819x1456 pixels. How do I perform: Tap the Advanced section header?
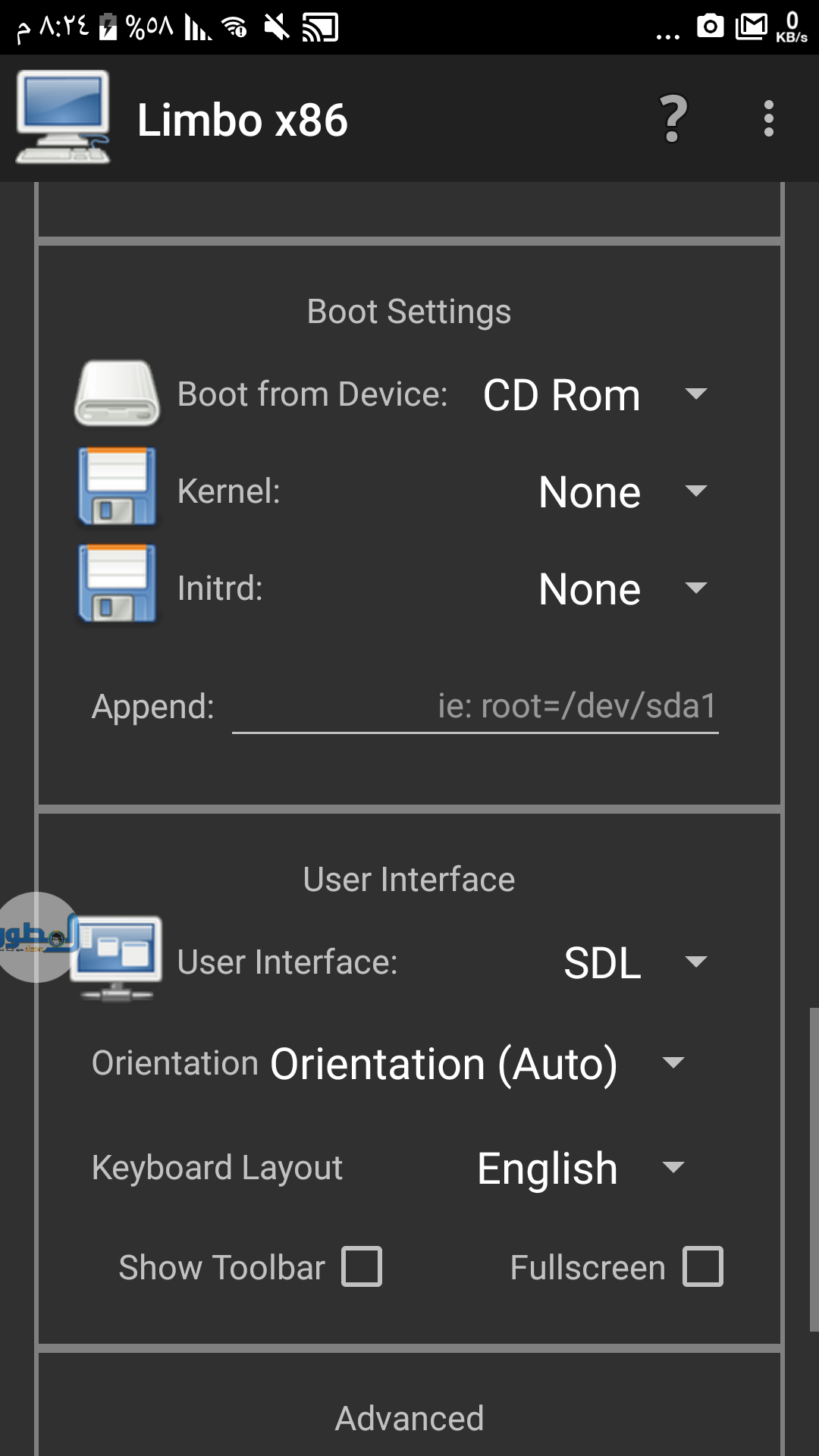pos(409,1418)
